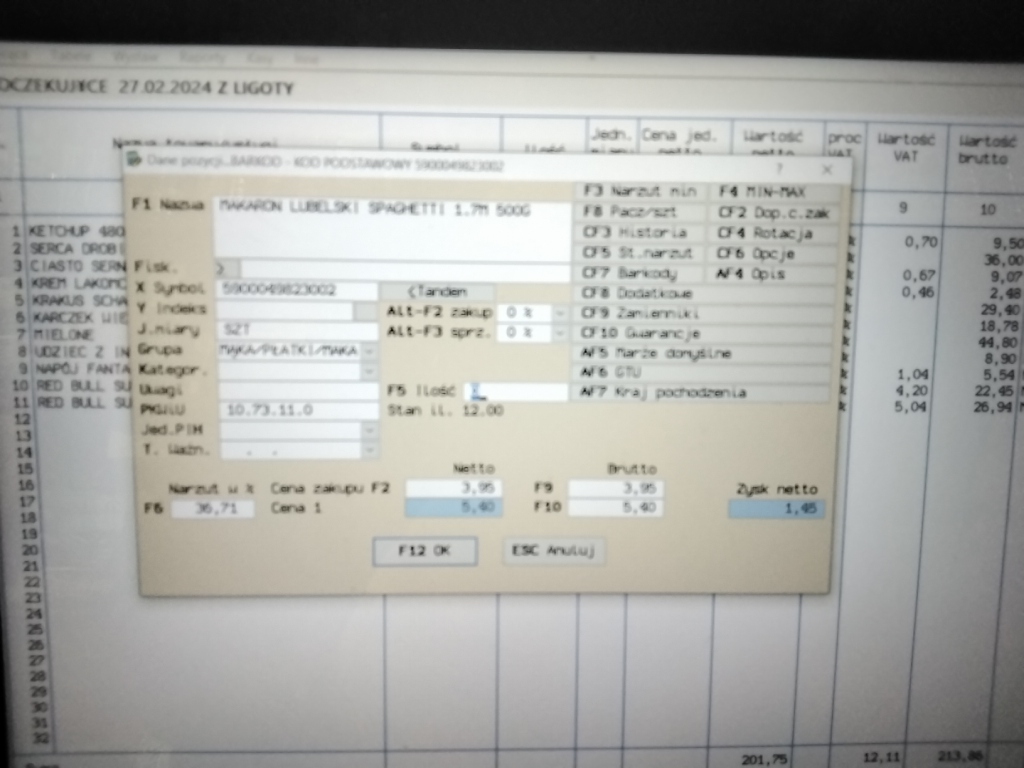
Task: Open the Grupa dropdown list
Action: (x=370, y=351)
